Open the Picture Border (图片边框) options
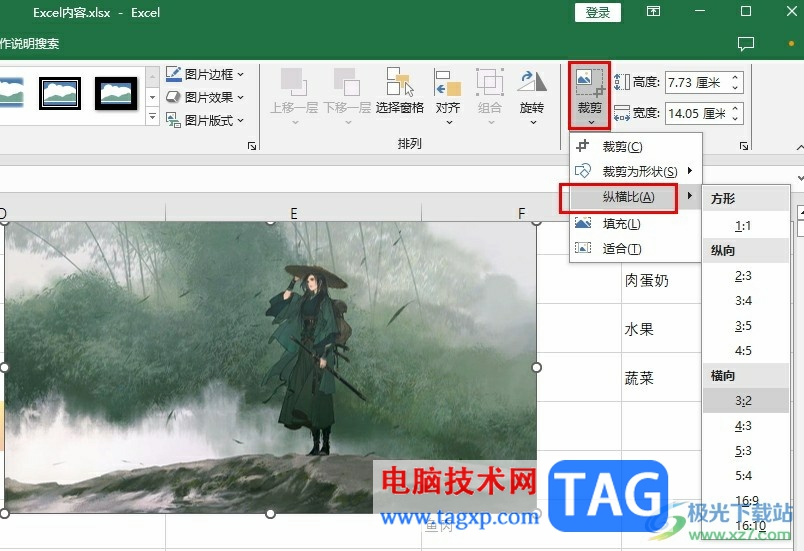The width and height of the screenshot is (804, 551). [x=204, y=74]
